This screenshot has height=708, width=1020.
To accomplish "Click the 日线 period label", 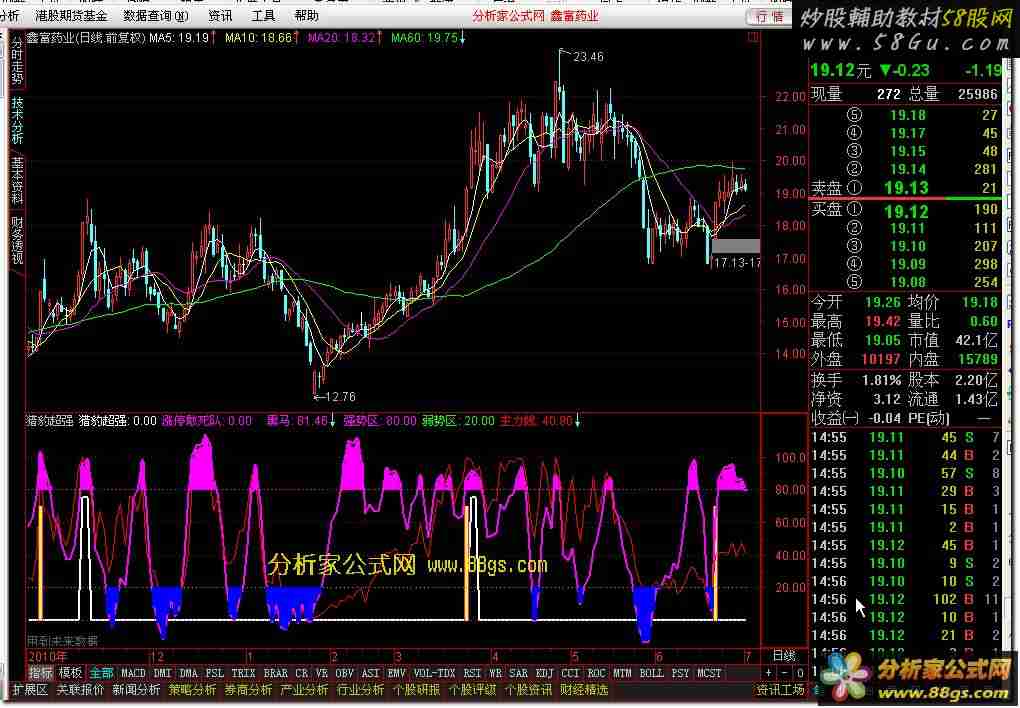I will [784, 656].
